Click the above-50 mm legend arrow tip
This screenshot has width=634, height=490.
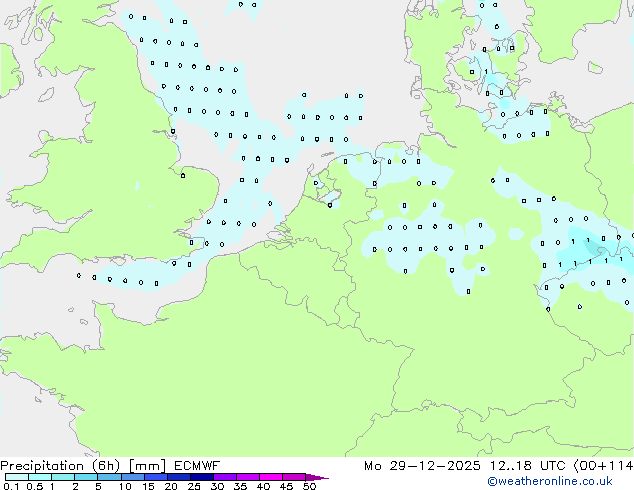317,477
